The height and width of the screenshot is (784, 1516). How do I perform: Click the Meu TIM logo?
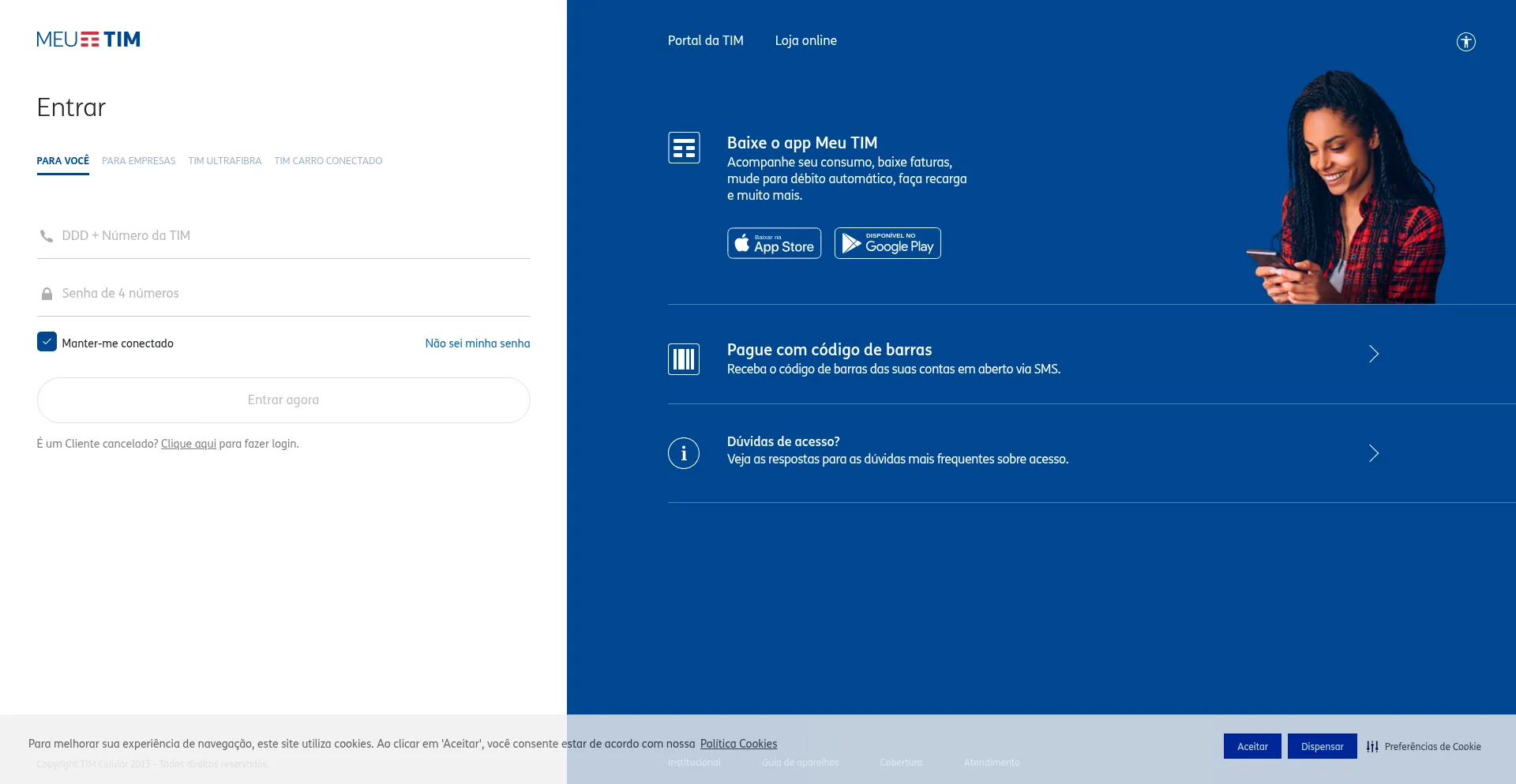pos(88,39)
